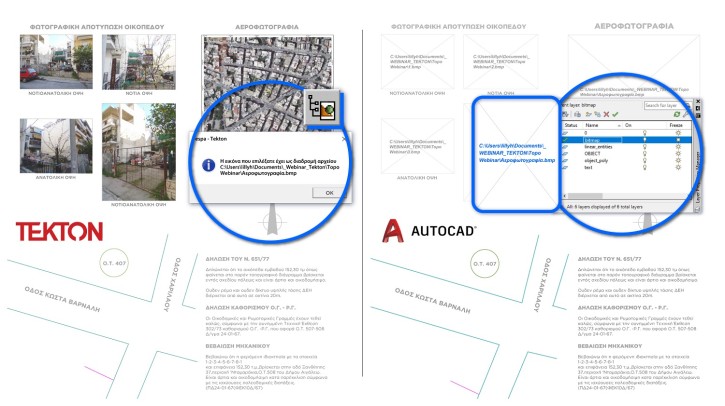
Task: Click the Webinar1.bmp placeholder in AutoCAD
Action: [418, 62]
